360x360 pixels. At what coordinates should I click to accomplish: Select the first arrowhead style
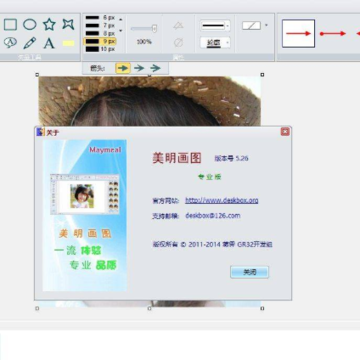tap(123, 68)
